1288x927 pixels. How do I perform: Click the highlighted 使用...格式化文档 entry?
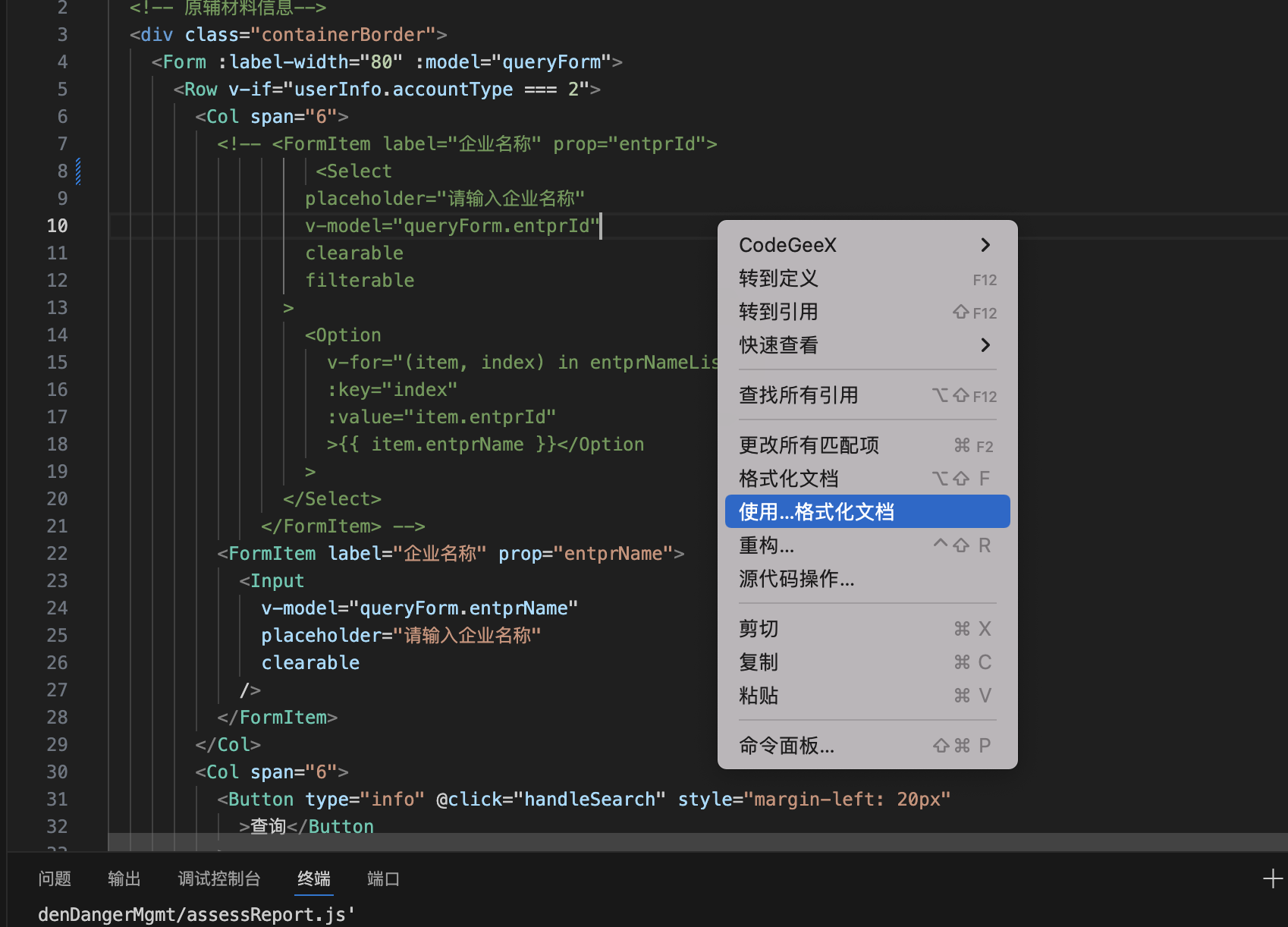(x=867, y=512)
